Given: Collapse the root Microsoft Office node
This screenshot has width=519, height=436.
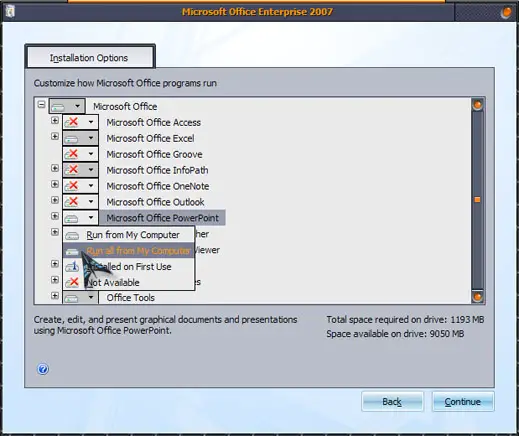Looking at the screenshot, I should pyautogui.click(x=41, y=104).
